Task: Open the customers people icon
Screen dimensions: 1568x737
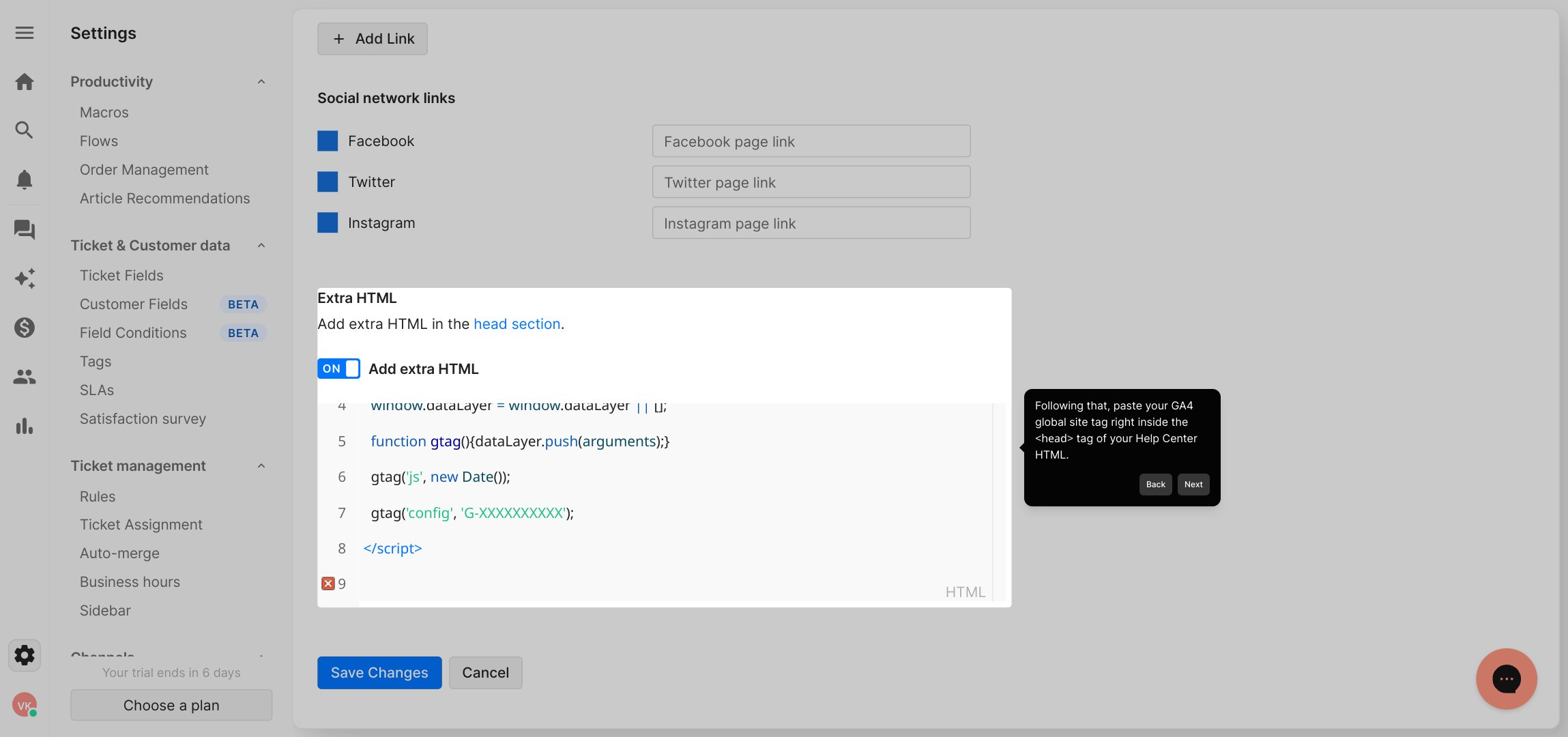Action: point(25,377)
